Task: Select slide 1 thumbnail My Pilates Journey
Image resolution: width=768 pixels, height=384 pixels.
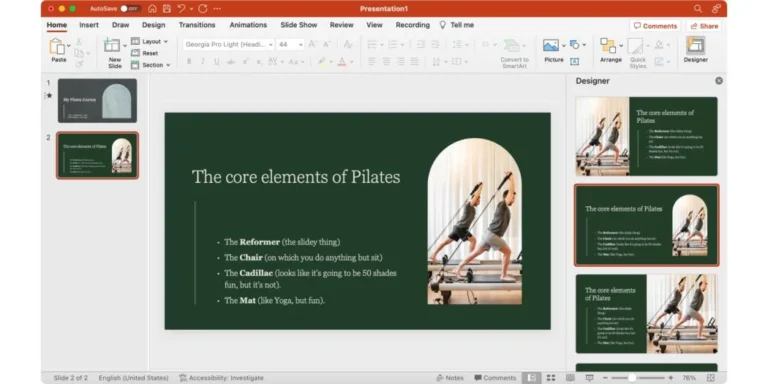Action: coord(97,100)
